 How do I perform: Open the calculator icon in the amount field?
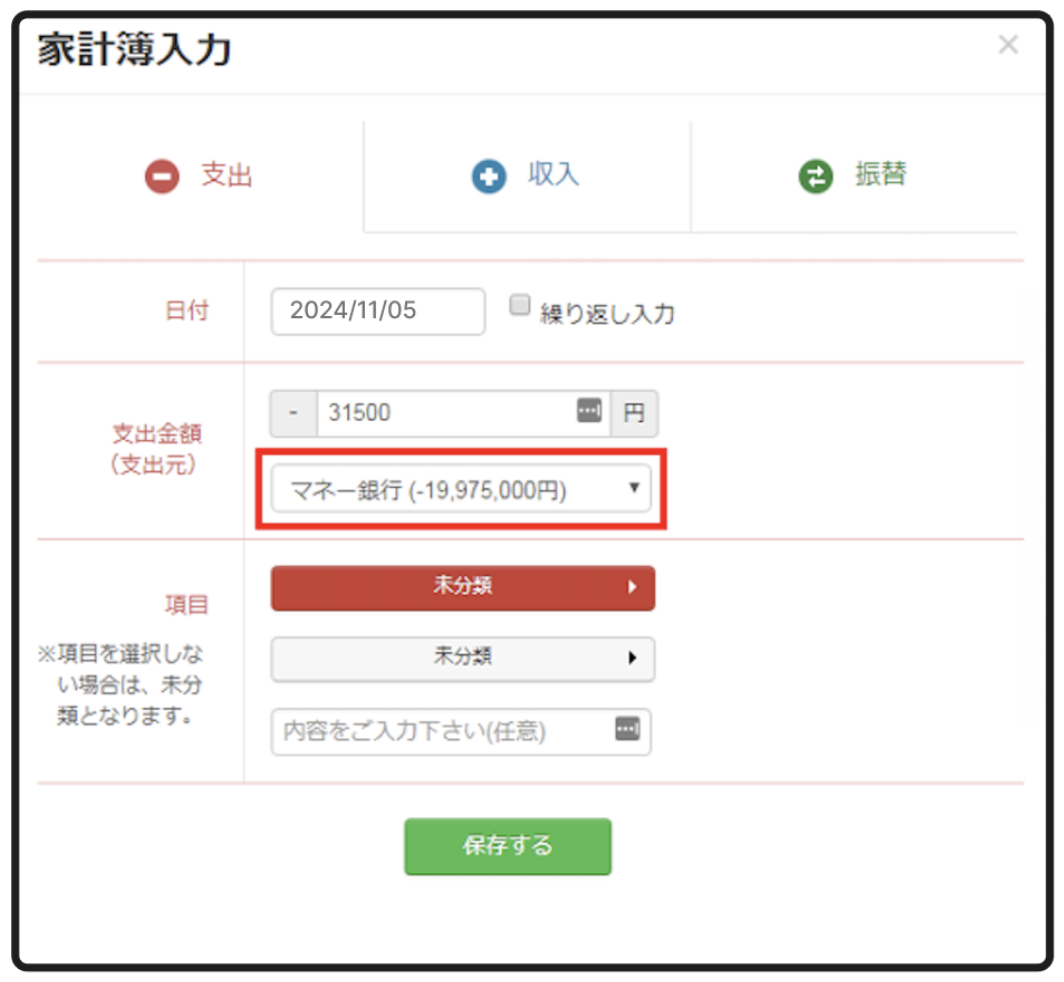[x=589, y=412]
